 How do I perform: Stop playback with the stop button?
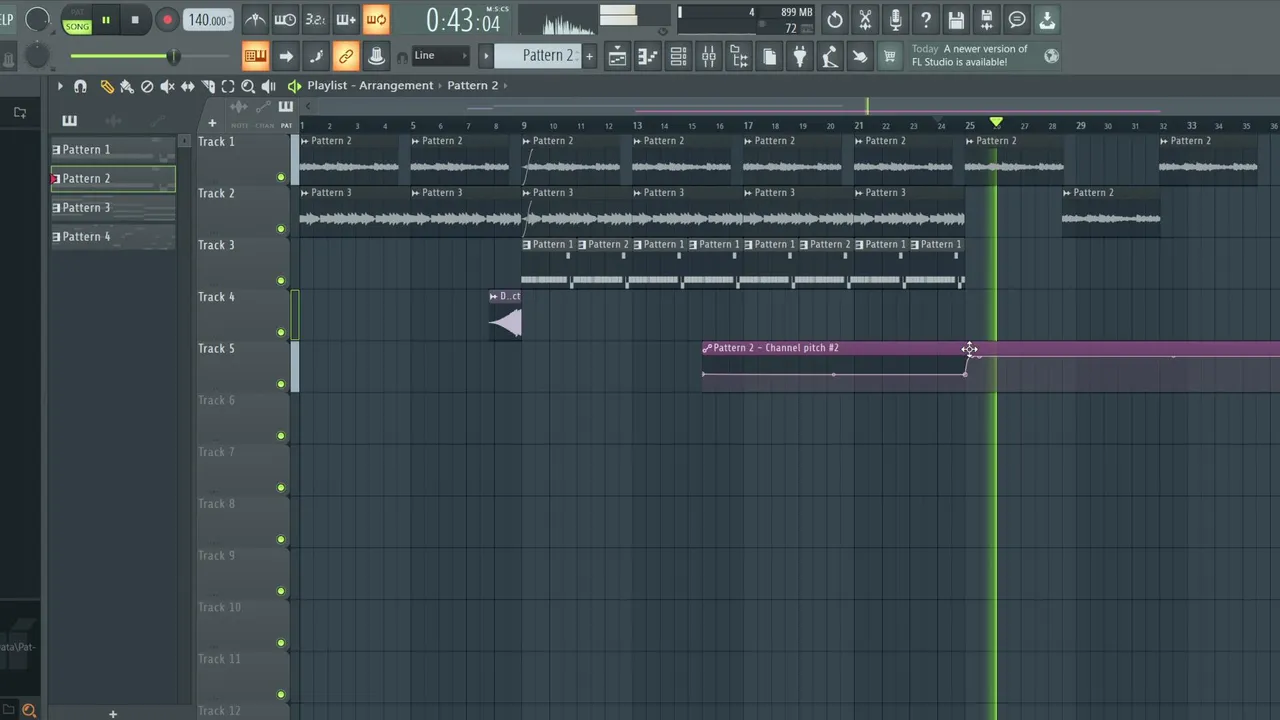click(x=135, y=20)
